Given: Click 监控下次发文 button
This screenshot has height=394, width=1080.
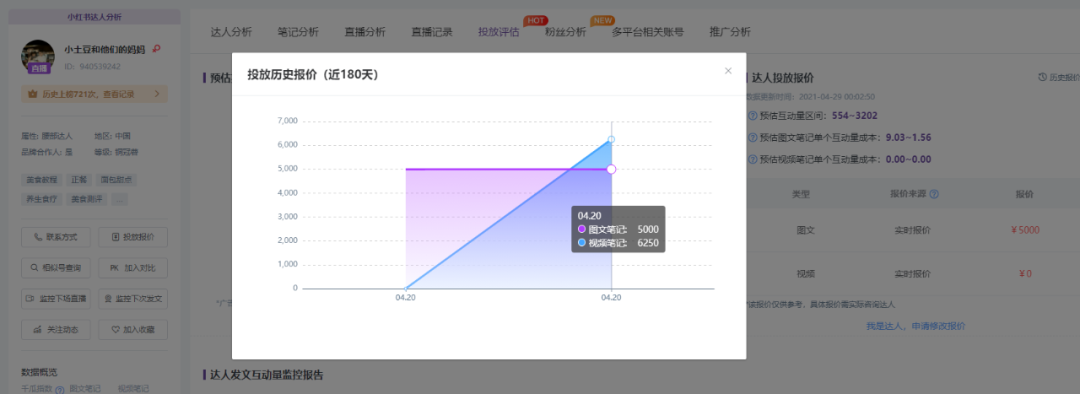Looking at the screenshot, I should (133, 299).
